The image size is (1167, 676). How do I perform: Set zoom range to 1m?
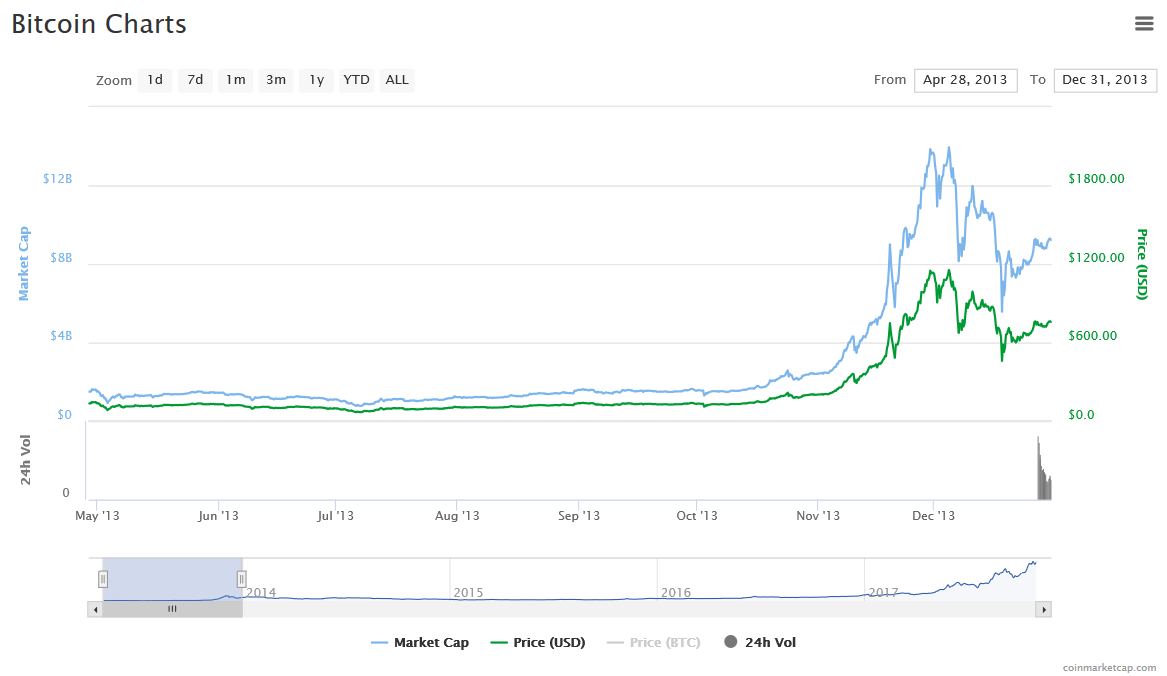pos(235,80)
